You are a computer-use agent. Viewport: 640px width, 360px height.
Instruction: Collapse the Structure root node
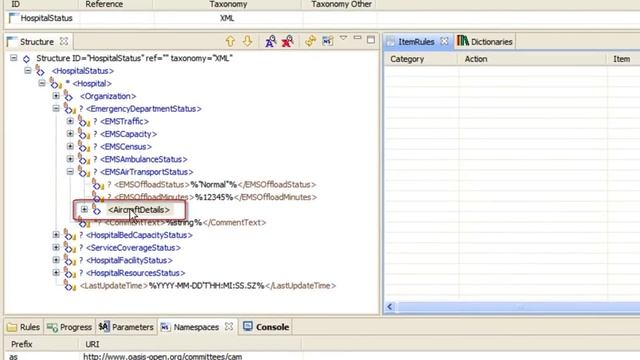point(13,58)
